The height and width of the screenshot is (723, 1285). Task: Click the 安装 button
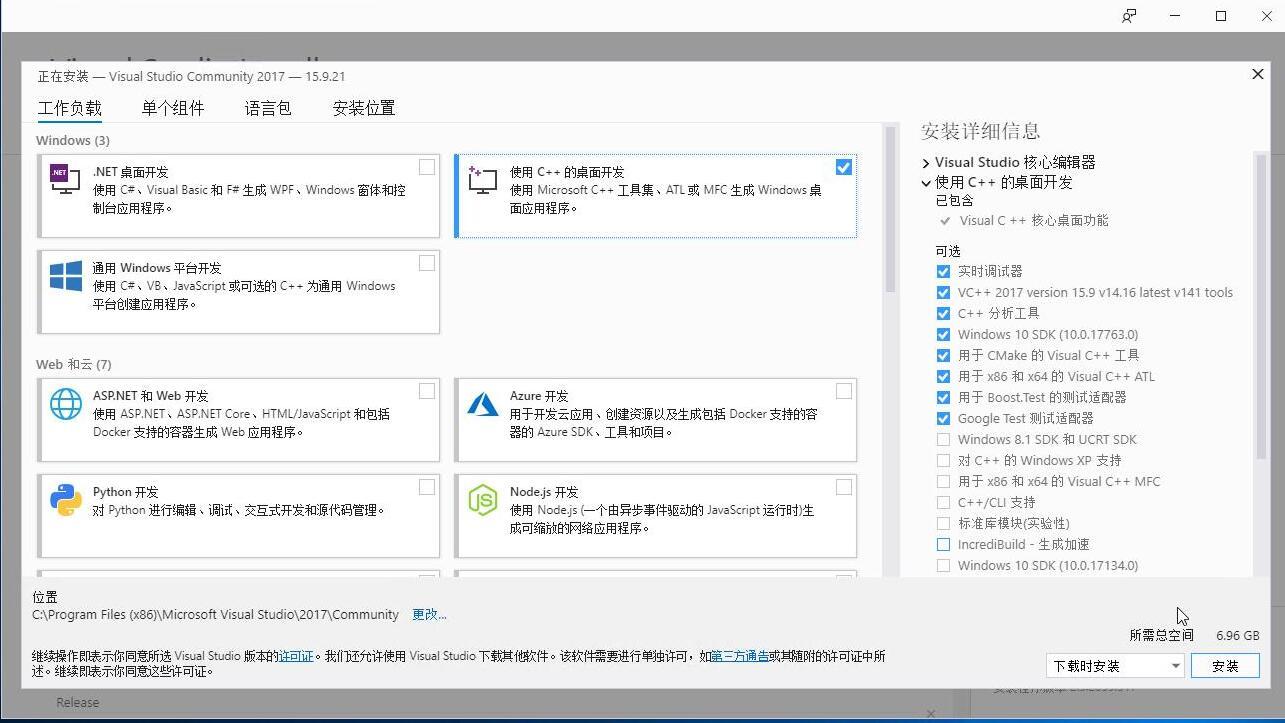[1225, 666]
